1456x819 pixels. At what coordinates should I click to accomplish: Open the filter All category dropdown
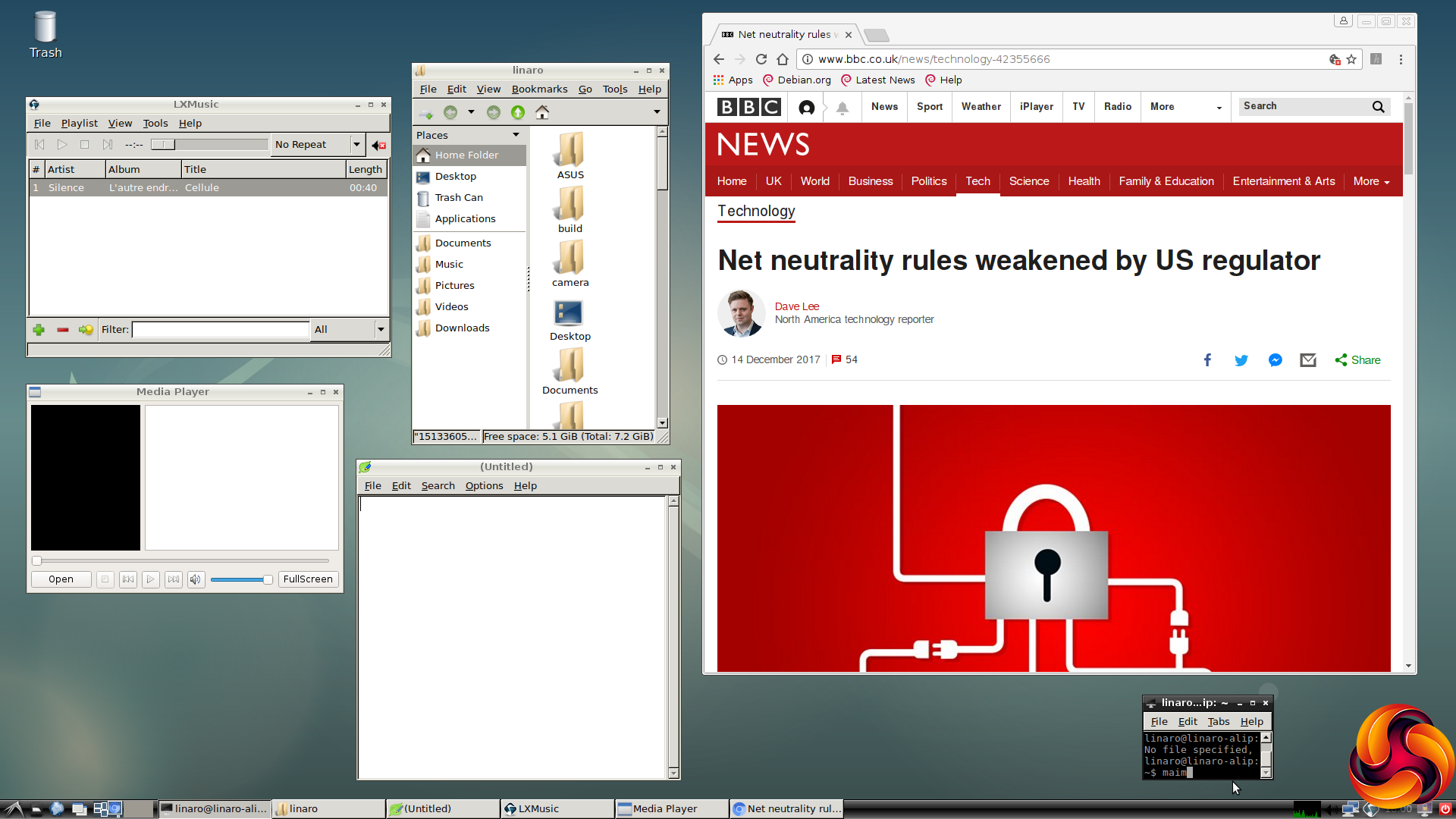pyautogui.click(x=381, y=329)
